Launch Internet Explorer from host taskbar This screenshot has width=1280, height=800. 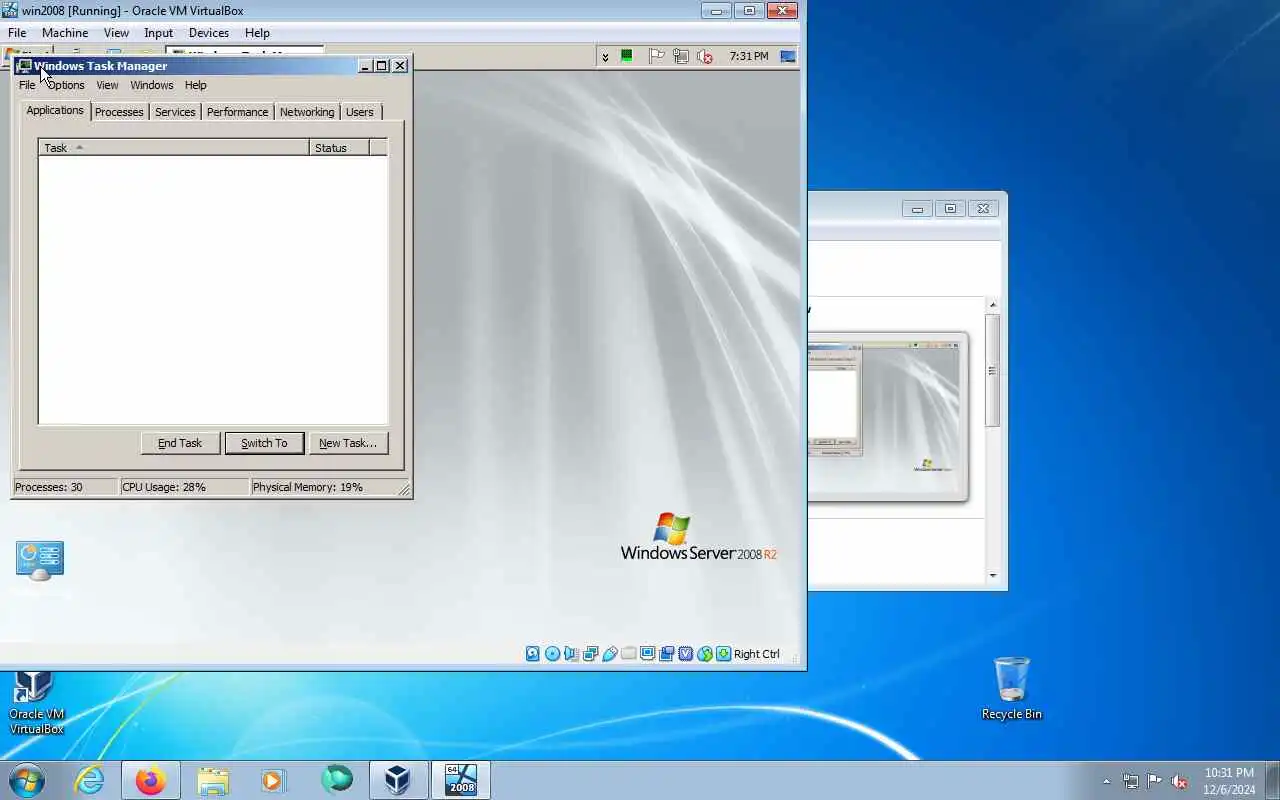[x=90, y=780]
